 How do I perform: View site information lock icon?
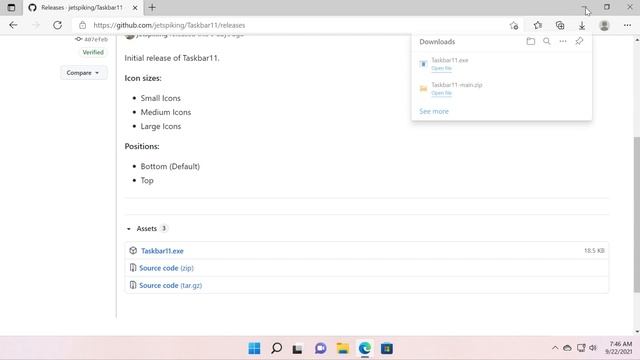[x=82, y=25]
